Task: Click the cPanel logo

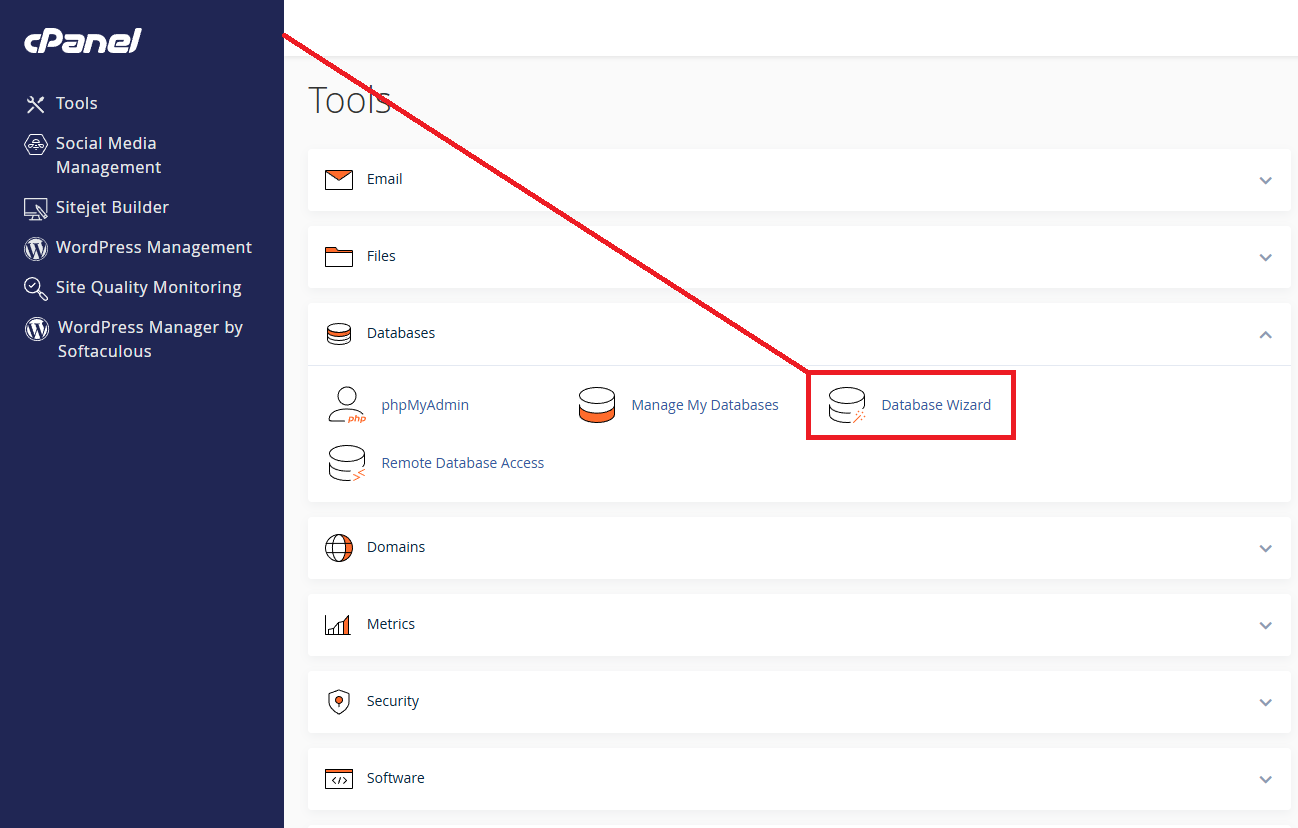Action: click(x=83, y=41)
